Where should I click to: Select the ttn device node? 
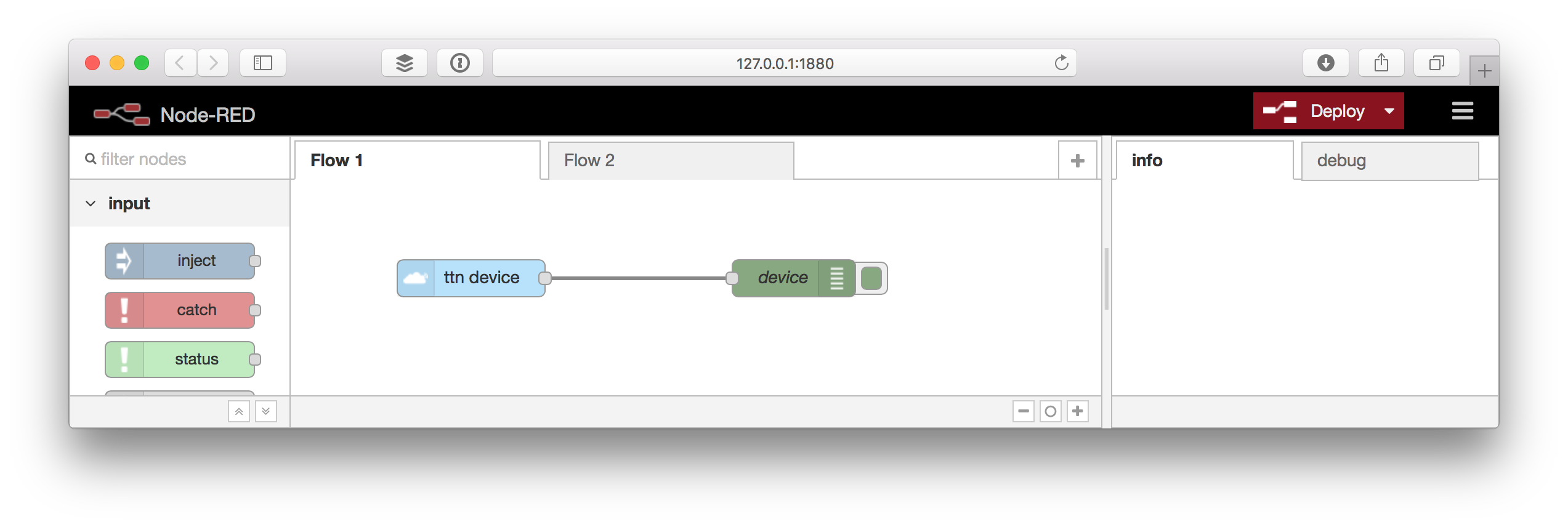pyautogui.click(x=471, y=278)
